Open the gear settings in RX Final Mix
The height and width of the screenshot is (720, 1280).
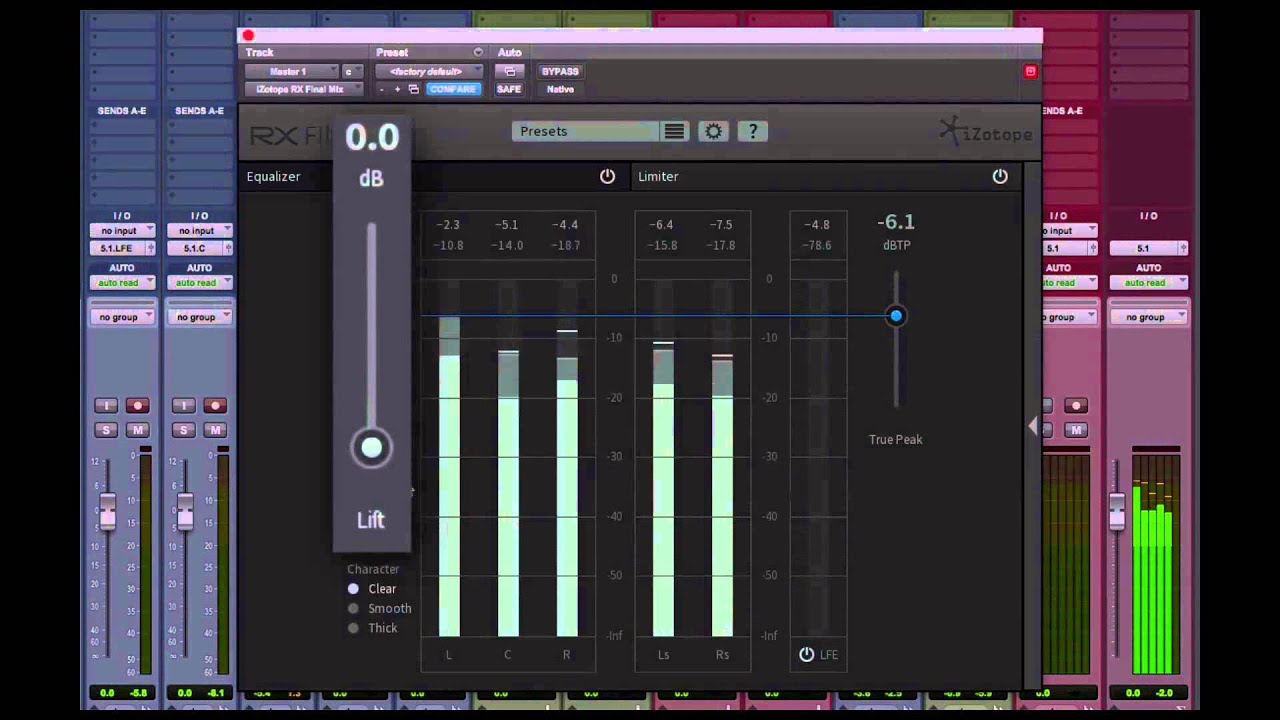click(x=713, y=131)
